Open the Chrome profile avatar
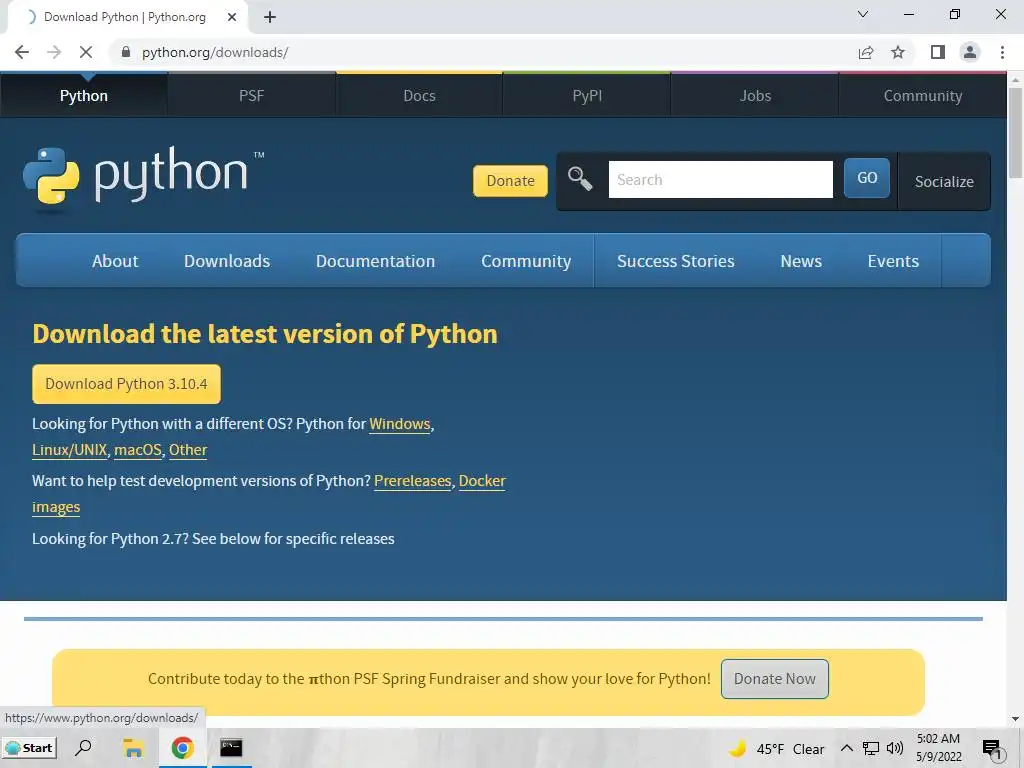Screen dimensions: 1024x768 970,52
